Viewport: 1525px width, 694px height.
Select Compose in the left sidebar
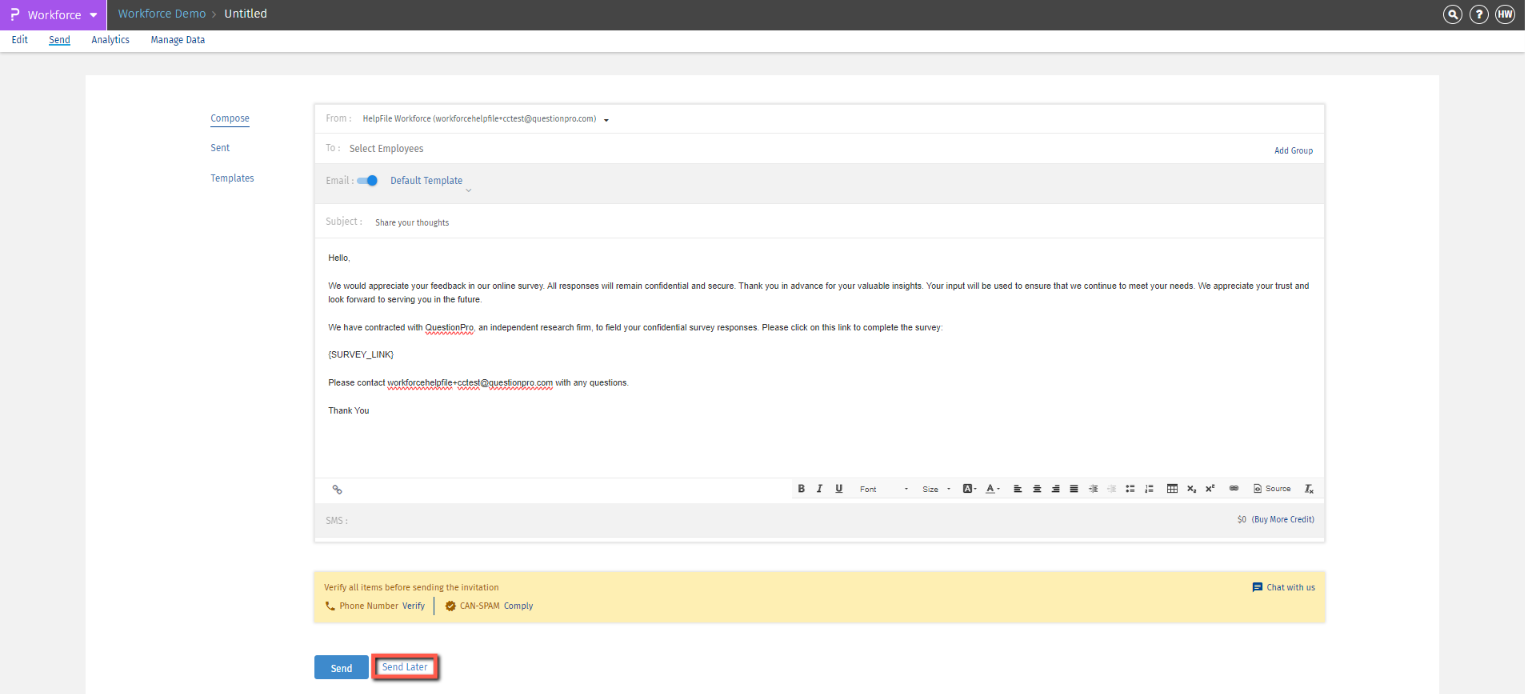pyautogui.click(x=230, y=118)
